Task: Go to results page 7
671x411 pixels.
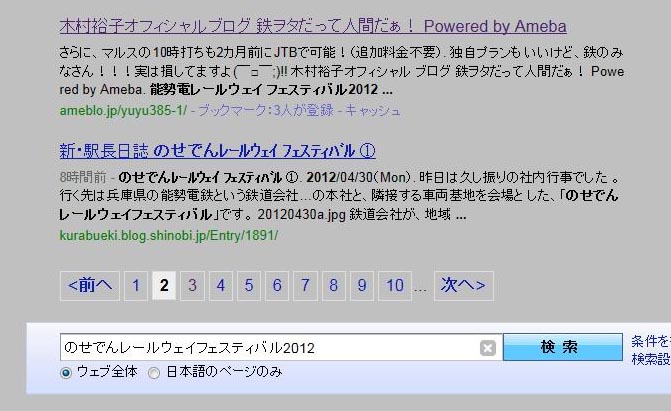Action: click(x=305, y=286)
